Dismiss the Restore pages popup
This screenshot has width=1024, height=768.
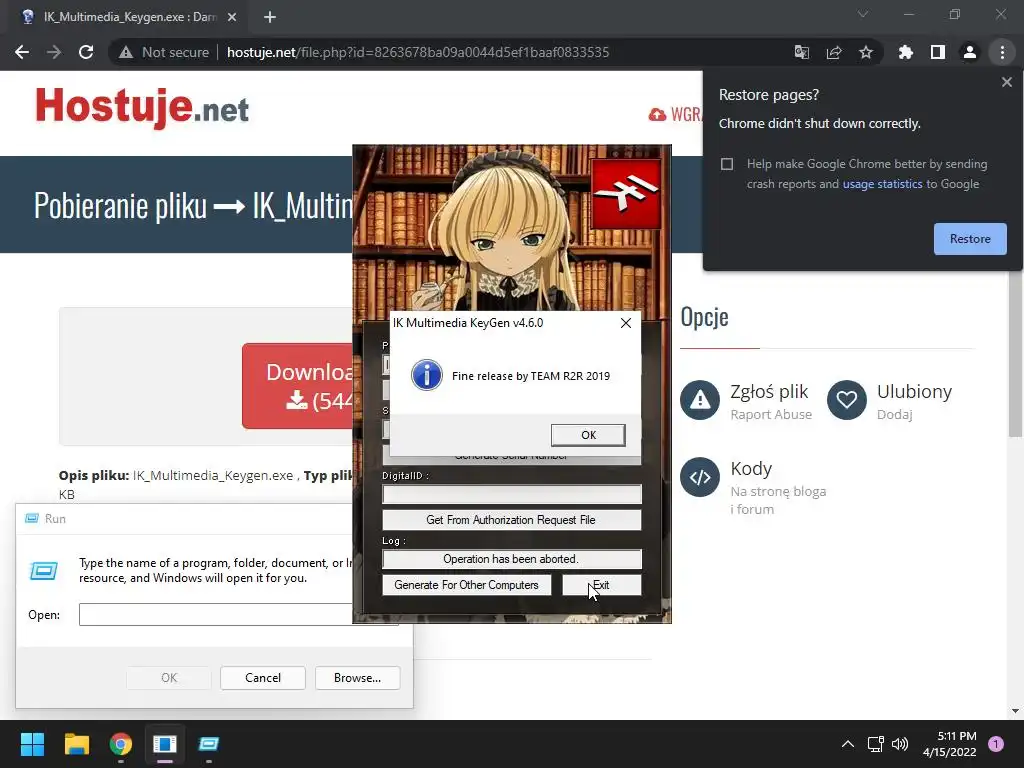click(1006, 82)
